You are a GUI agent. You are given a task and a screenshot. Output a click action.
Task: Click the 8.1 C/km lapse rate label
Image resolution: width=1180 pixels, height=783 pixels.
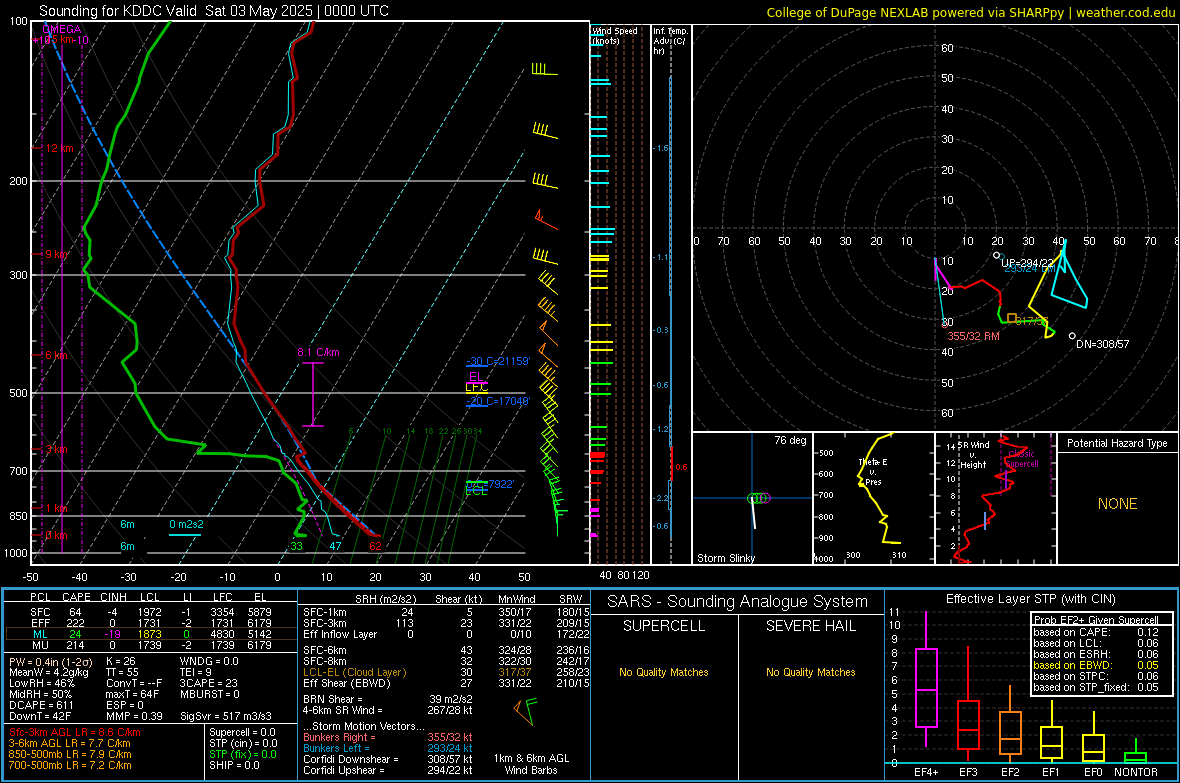tap(318, 352)
